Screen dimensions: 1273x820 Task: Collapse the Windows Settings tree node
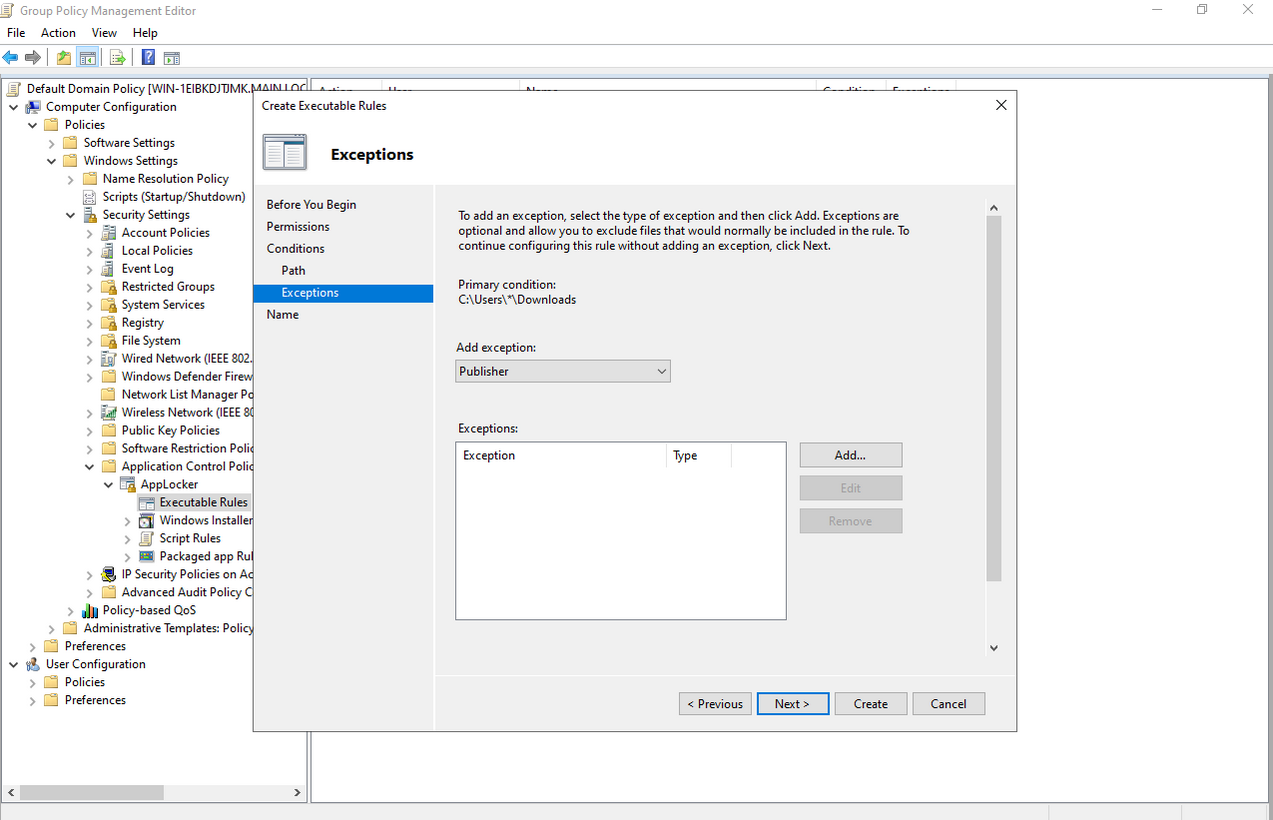click(52, 161)
